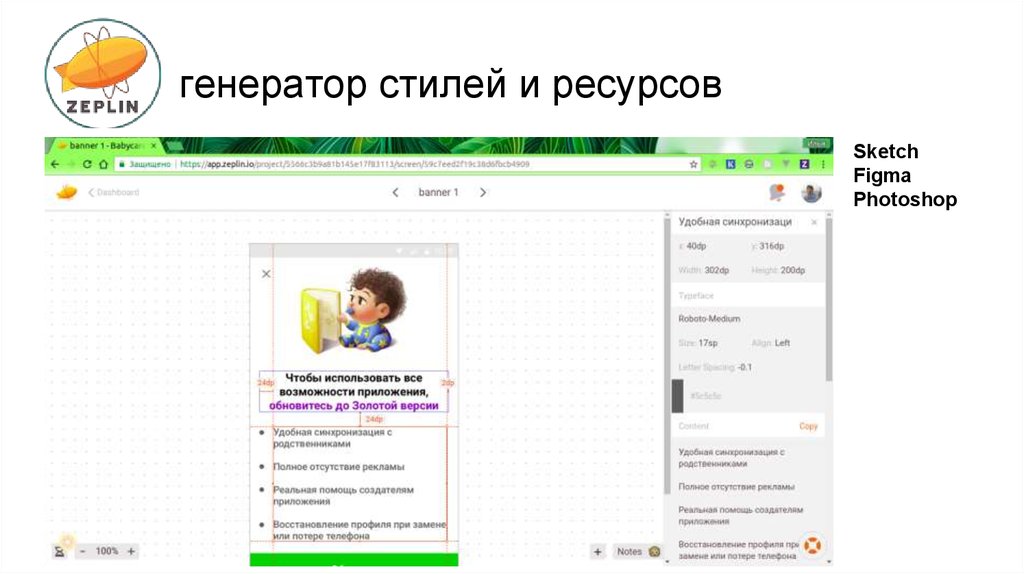Viewport: 1024px width, 574px height.
Task: Click the green button at the banner bottom
Action: pyautogui.click(x=353, y=560)
